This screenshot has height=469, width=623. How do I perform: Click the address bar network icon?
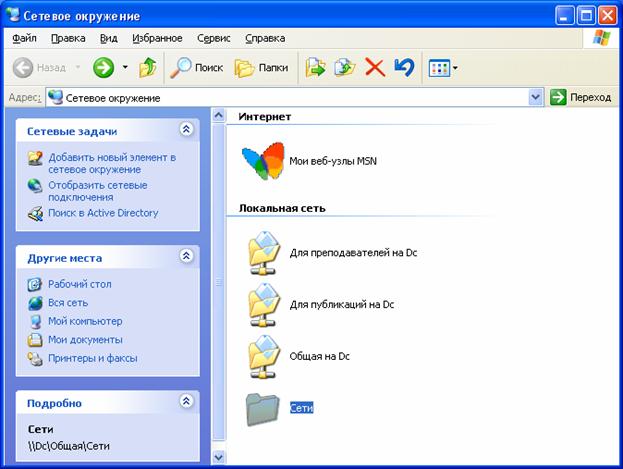click(x=55, y=97)
